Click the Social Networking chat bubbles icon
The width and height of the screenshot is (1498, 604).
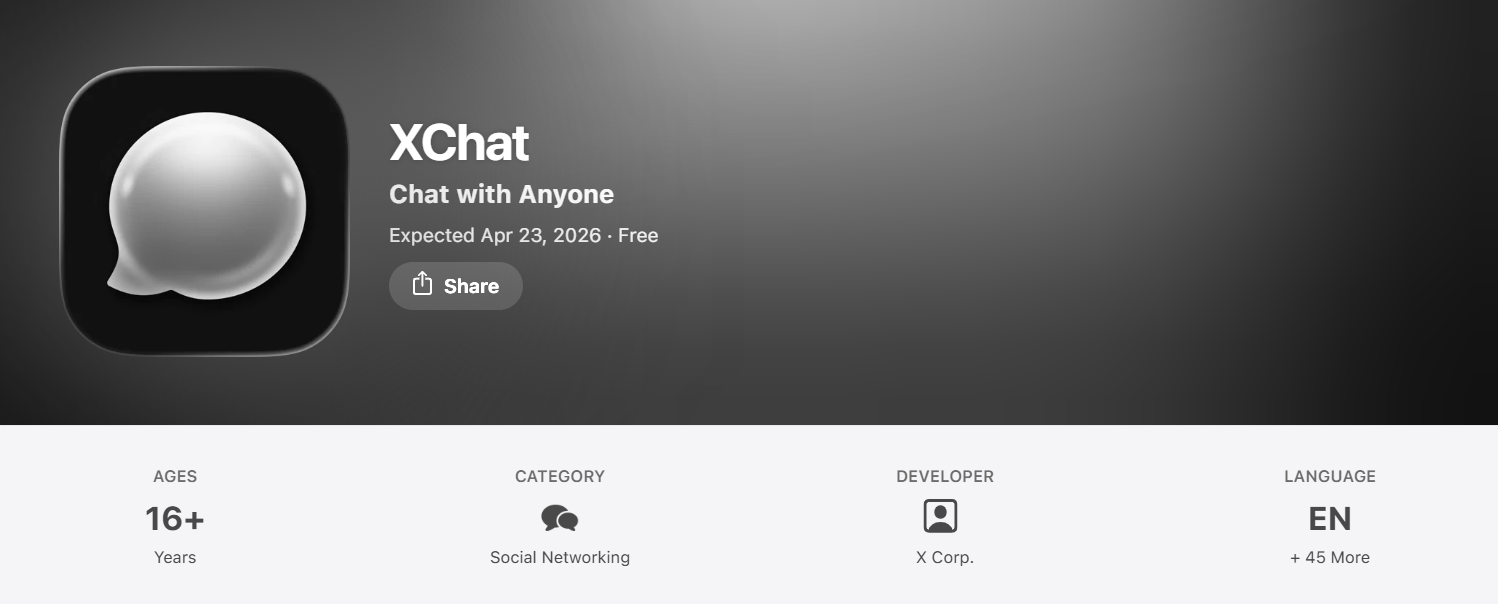[560, 518]
